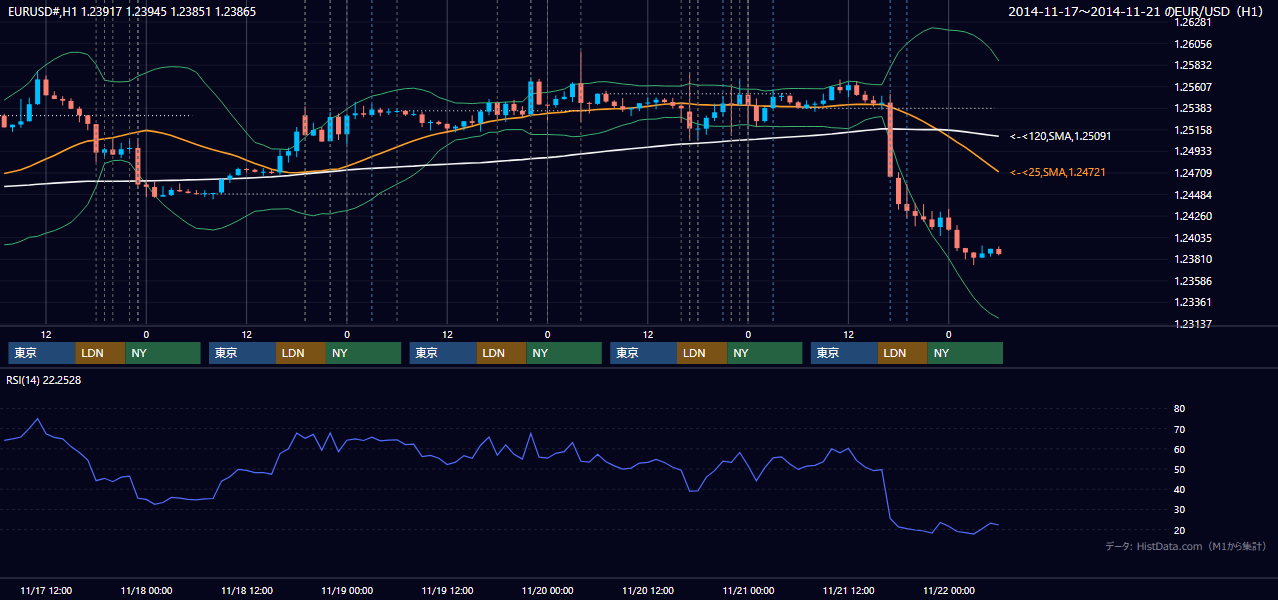The width and height of the screenshot is (1278, 600).
Task: Click the 11/20 00:00 time axis label
Action: tap(547, 590)
